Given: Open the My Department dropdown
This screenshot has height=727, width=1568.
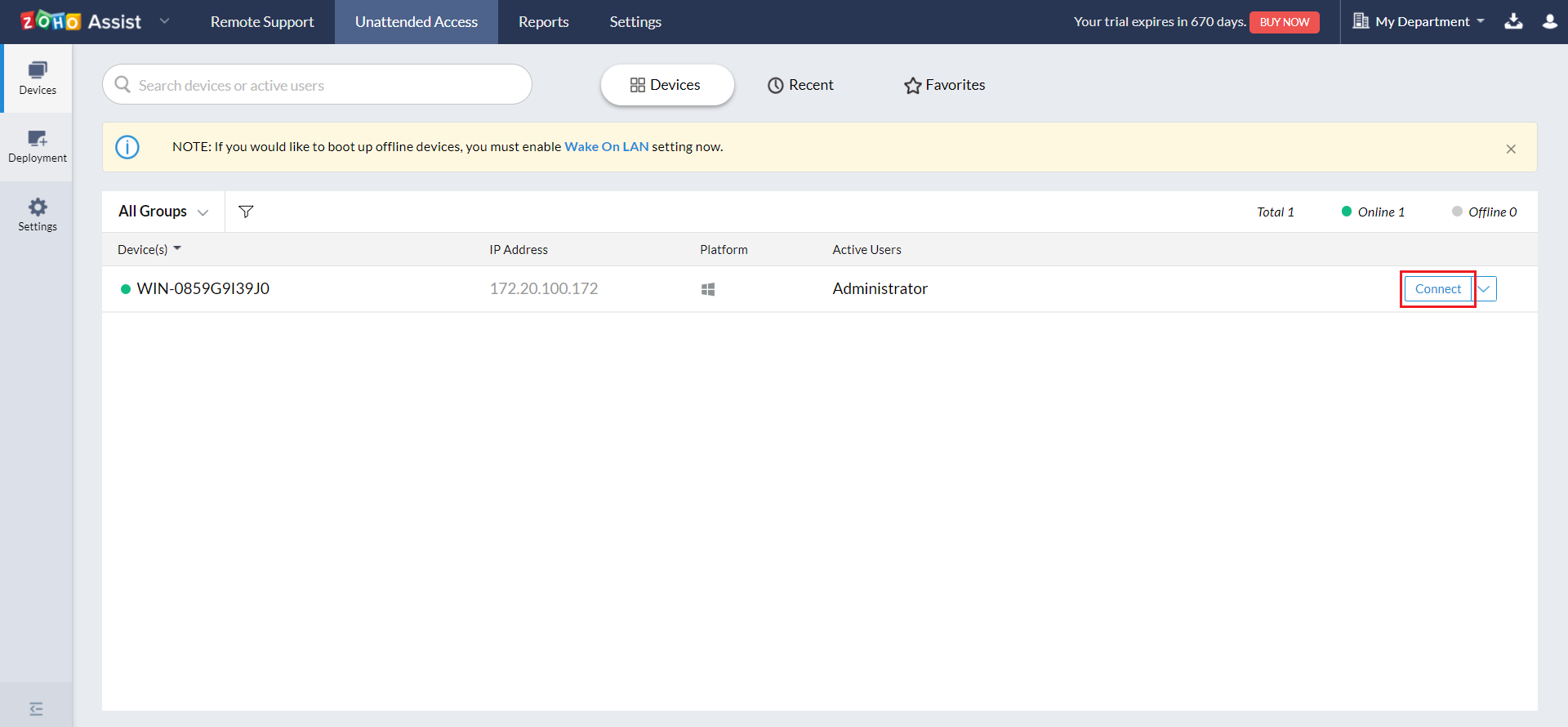Looking at the screenshot, I should point(1419,21).
